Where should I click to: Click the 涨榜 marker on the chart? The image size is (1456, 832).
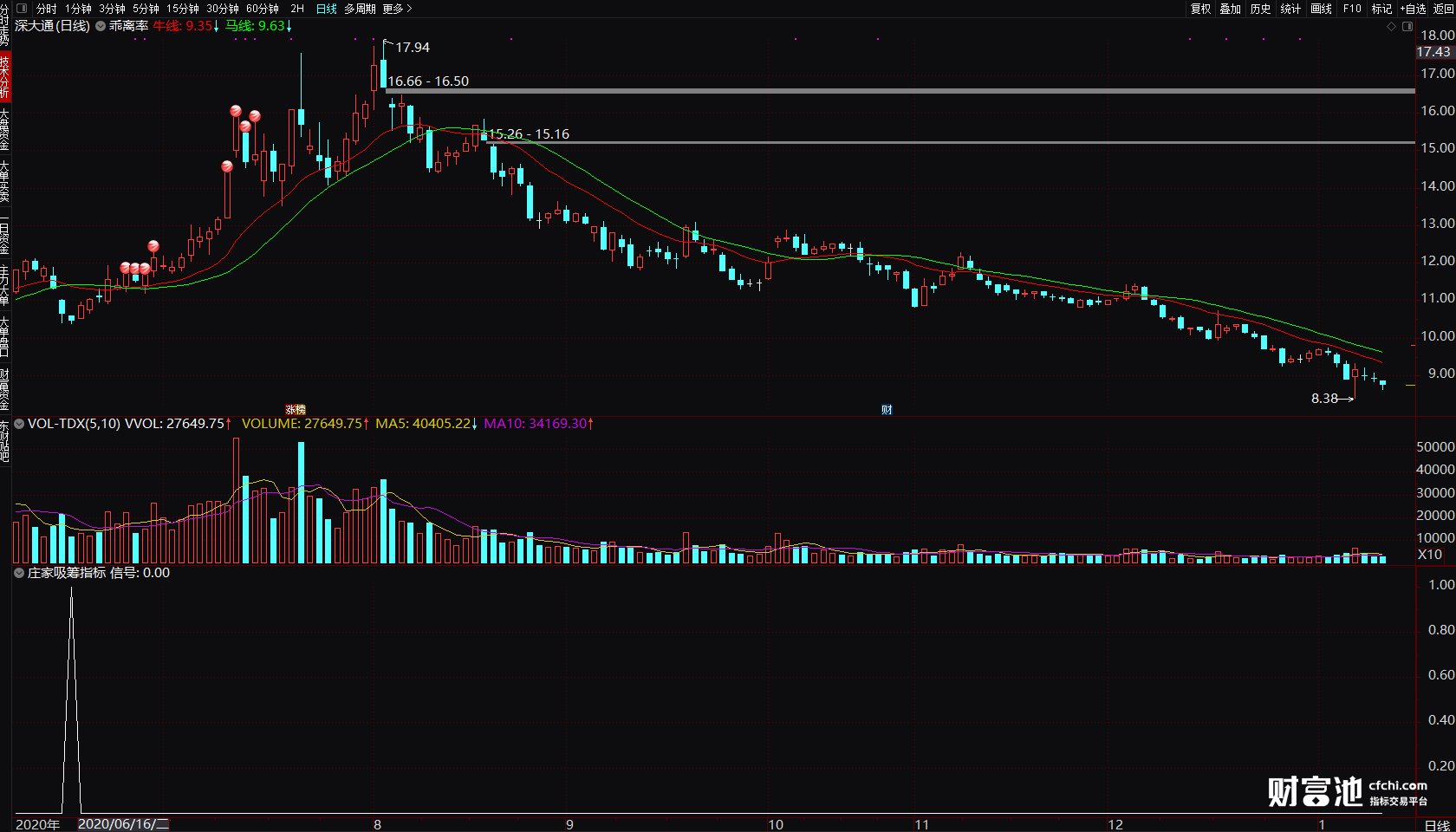296,410
